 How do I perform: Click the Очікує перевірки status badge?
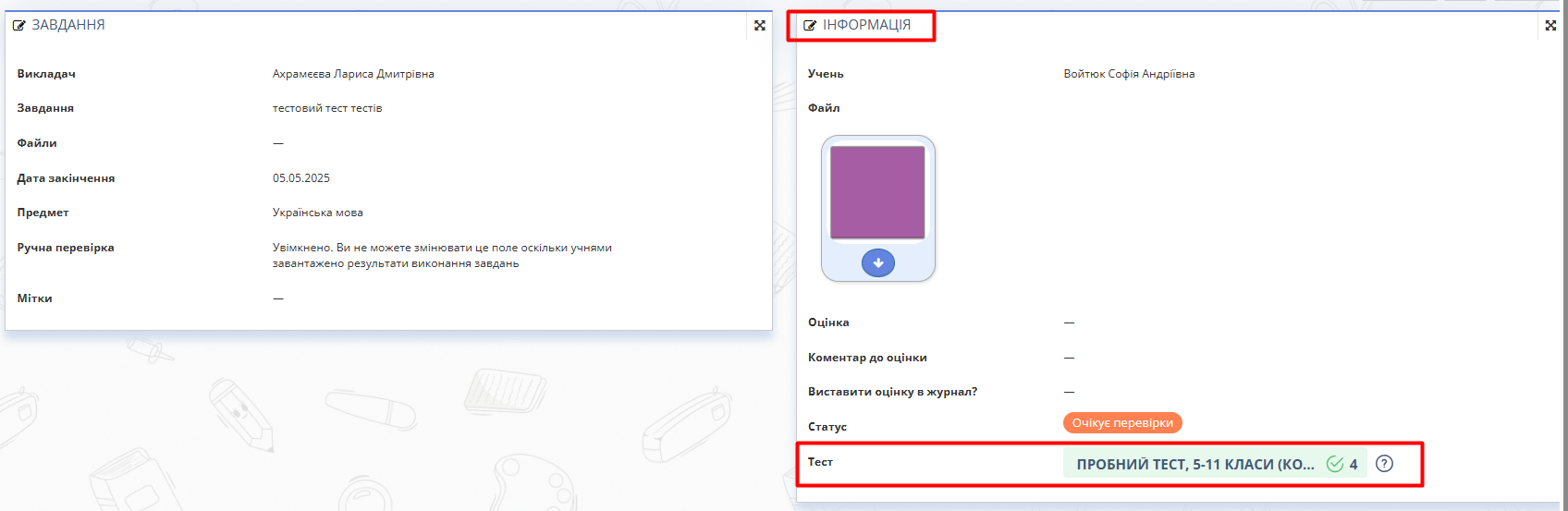(1122, 423)
